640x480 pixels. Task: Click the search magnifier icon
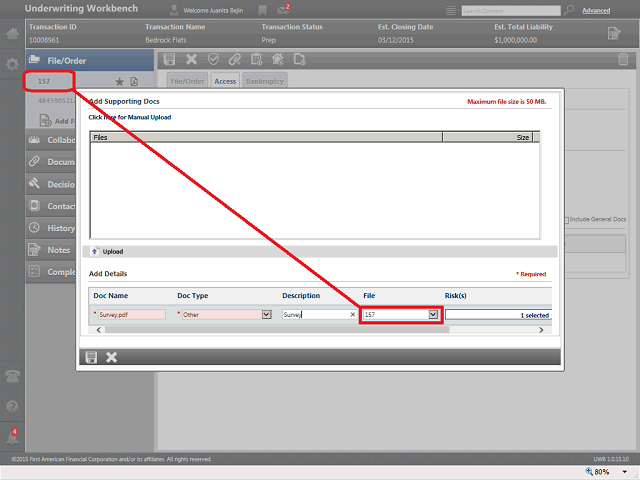point(569,10)
